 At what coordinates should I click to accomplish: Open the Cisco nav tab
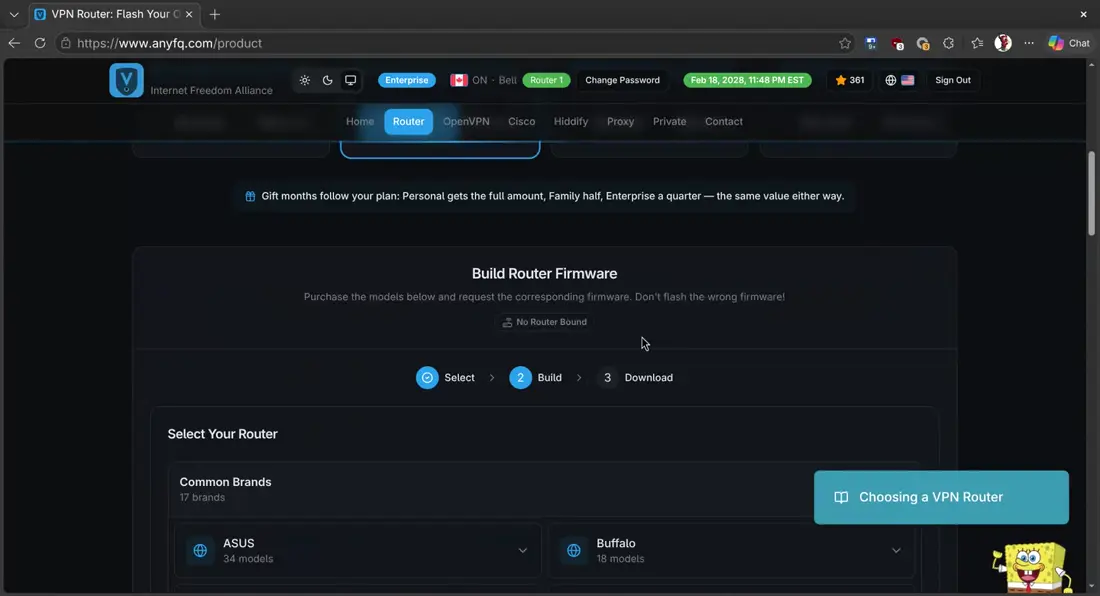pyautogui.click(x=521, y=121)
